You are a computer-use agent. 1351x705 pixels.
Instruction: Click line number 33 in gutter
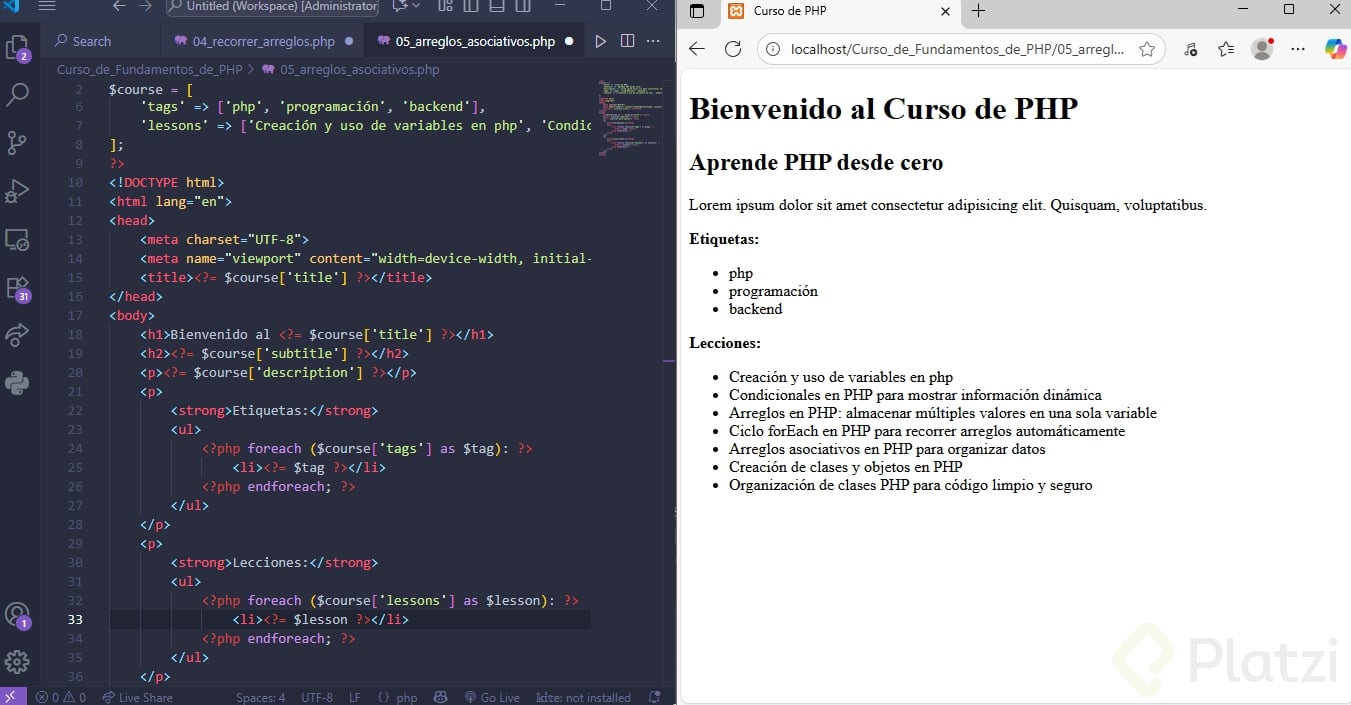click(75, 620)
